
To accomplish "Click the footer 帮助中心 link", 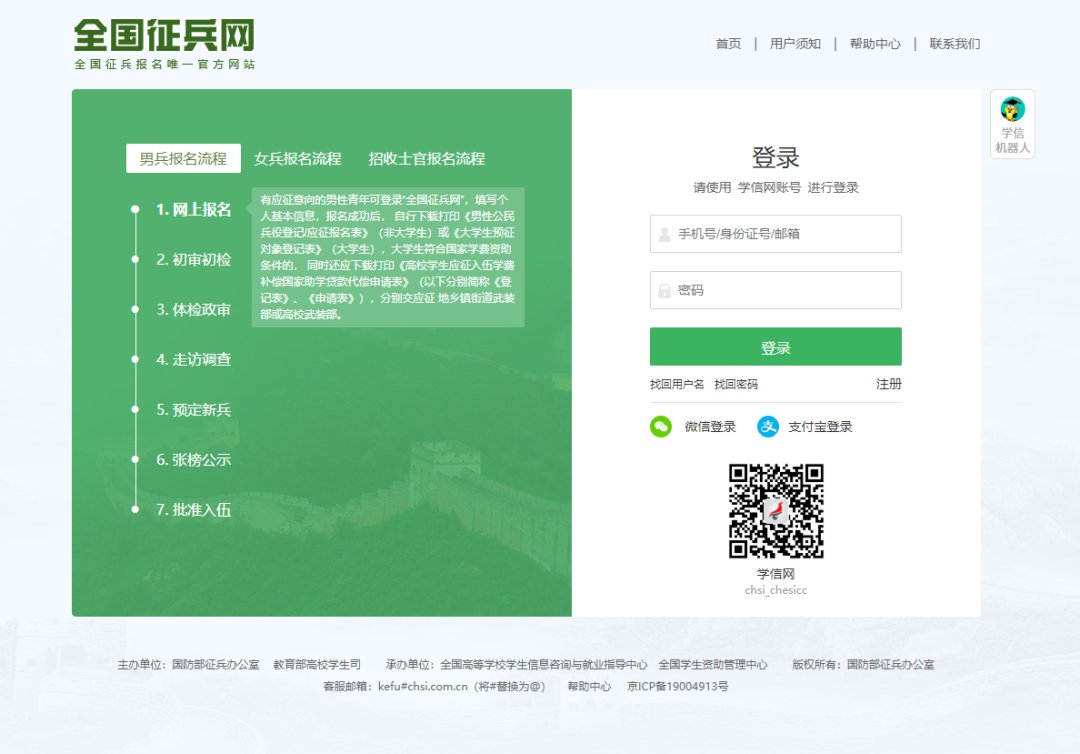I will [589, 687].
